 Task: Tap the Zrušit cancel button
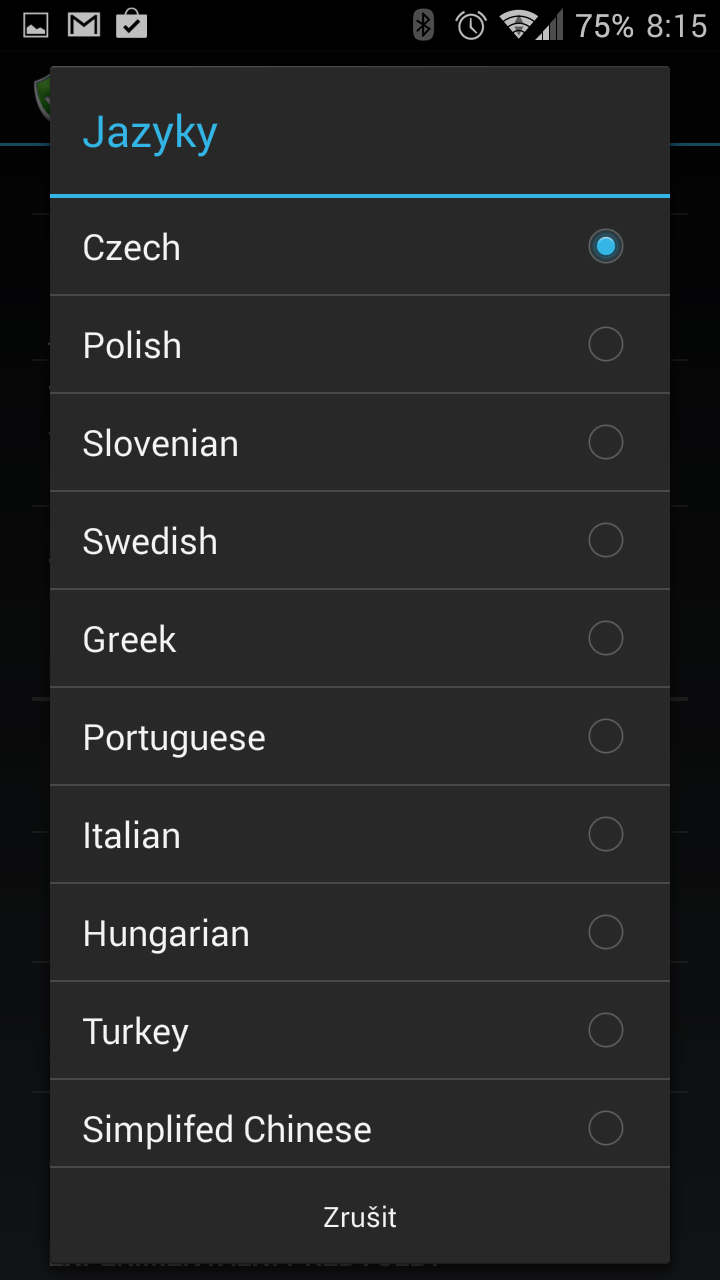(x=360, y=1216)
